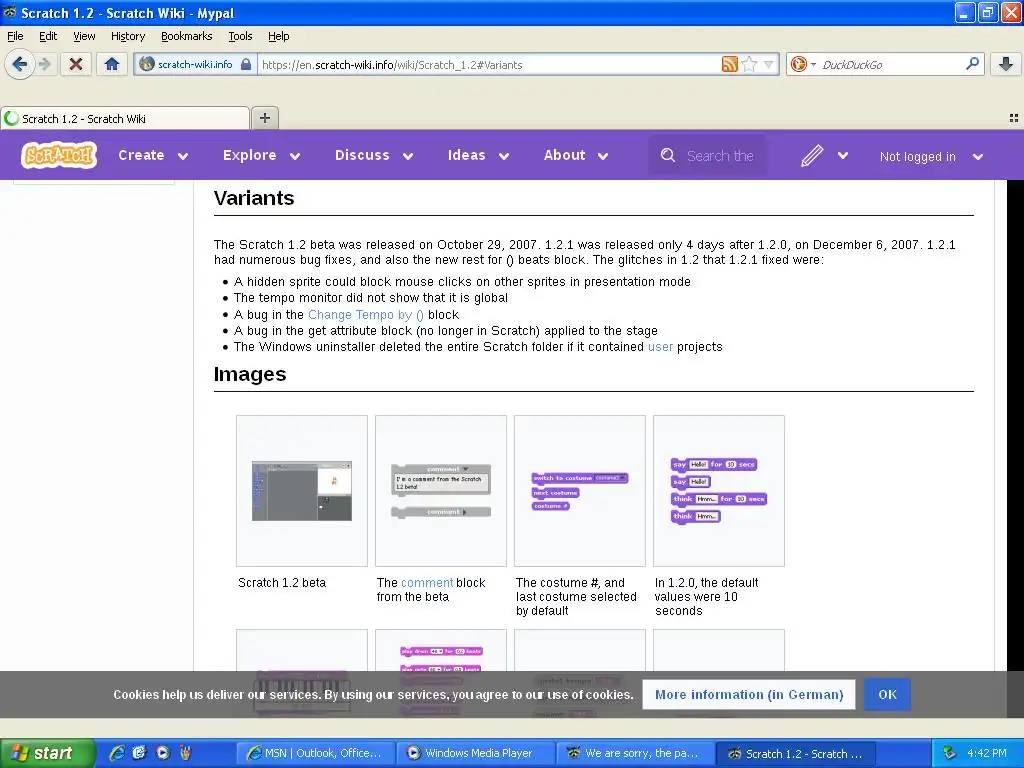Open the address bar history dropdown arrow
The width and height of the screenshot is (1024, 768).
tap(769, 64)
